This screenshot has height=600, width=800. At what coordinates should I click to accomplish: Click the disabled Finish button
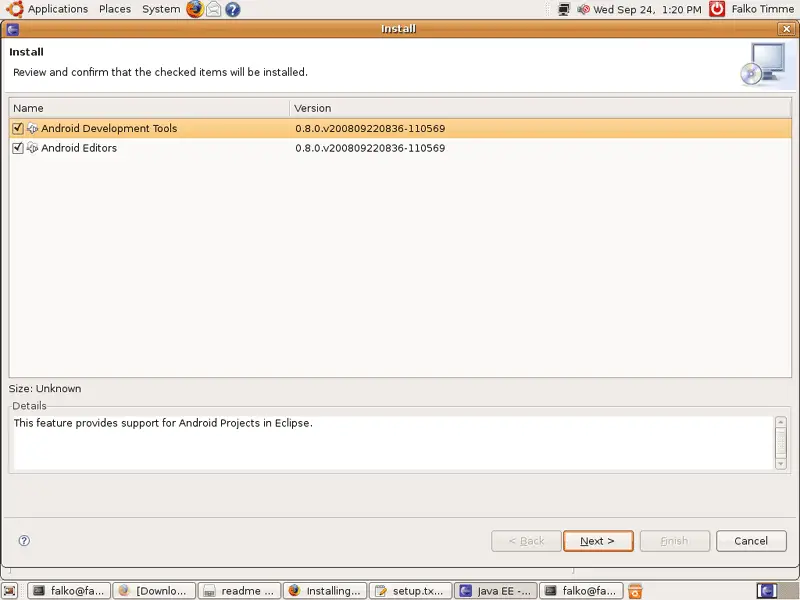click(x=674, y=541)
